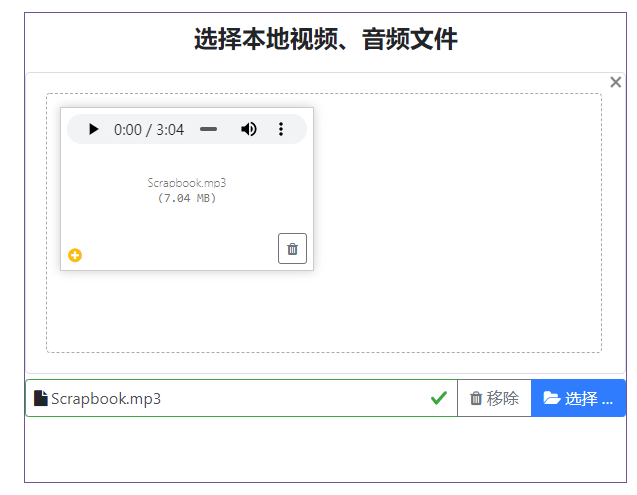The width and height of the screenshot is (637, 495).
Task: Click the file document icon in caption
Action: (40, 398)
